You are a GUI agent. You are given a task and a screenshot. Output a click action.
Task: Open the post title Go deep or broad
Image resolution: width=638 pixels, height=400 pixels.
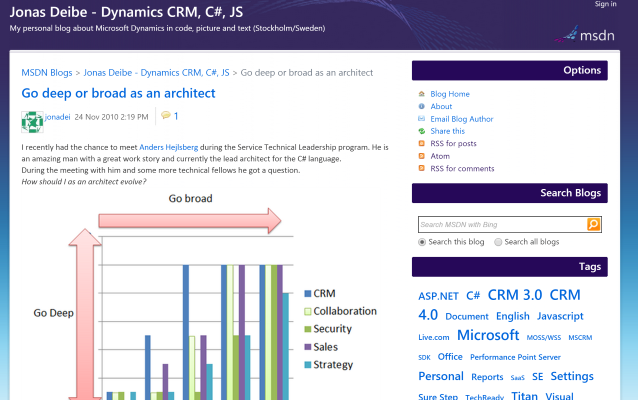[118, 93]
